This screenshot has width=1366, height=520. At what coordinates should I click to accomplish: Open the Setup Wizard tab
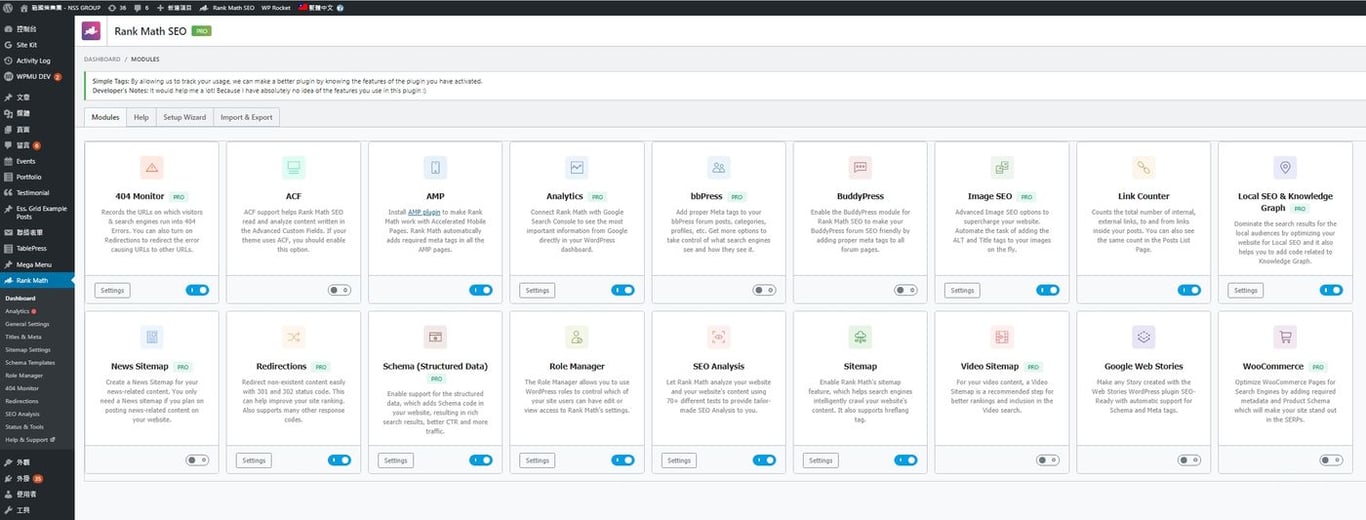(184, 117)
